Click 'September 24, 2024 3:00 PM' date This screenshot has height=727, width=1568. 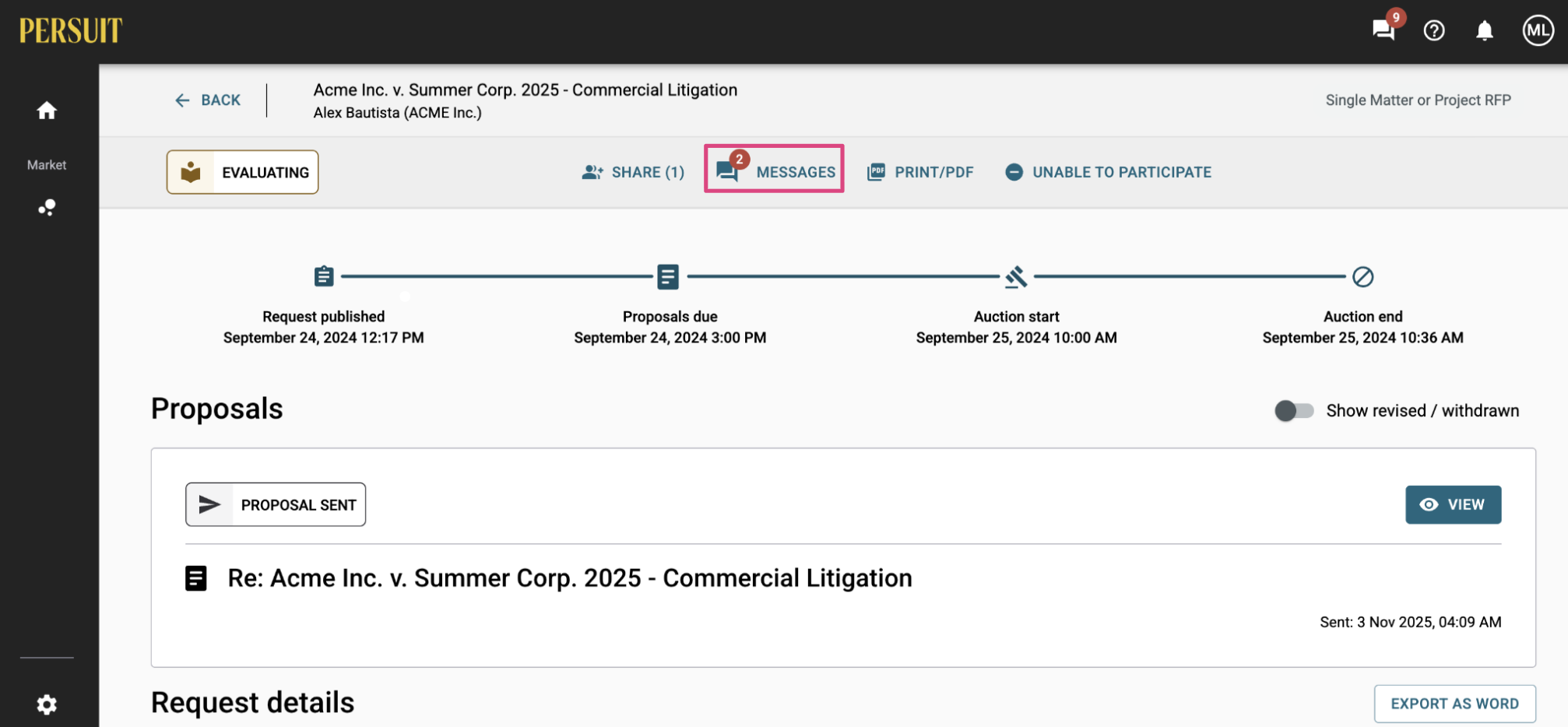click(670, 338)
